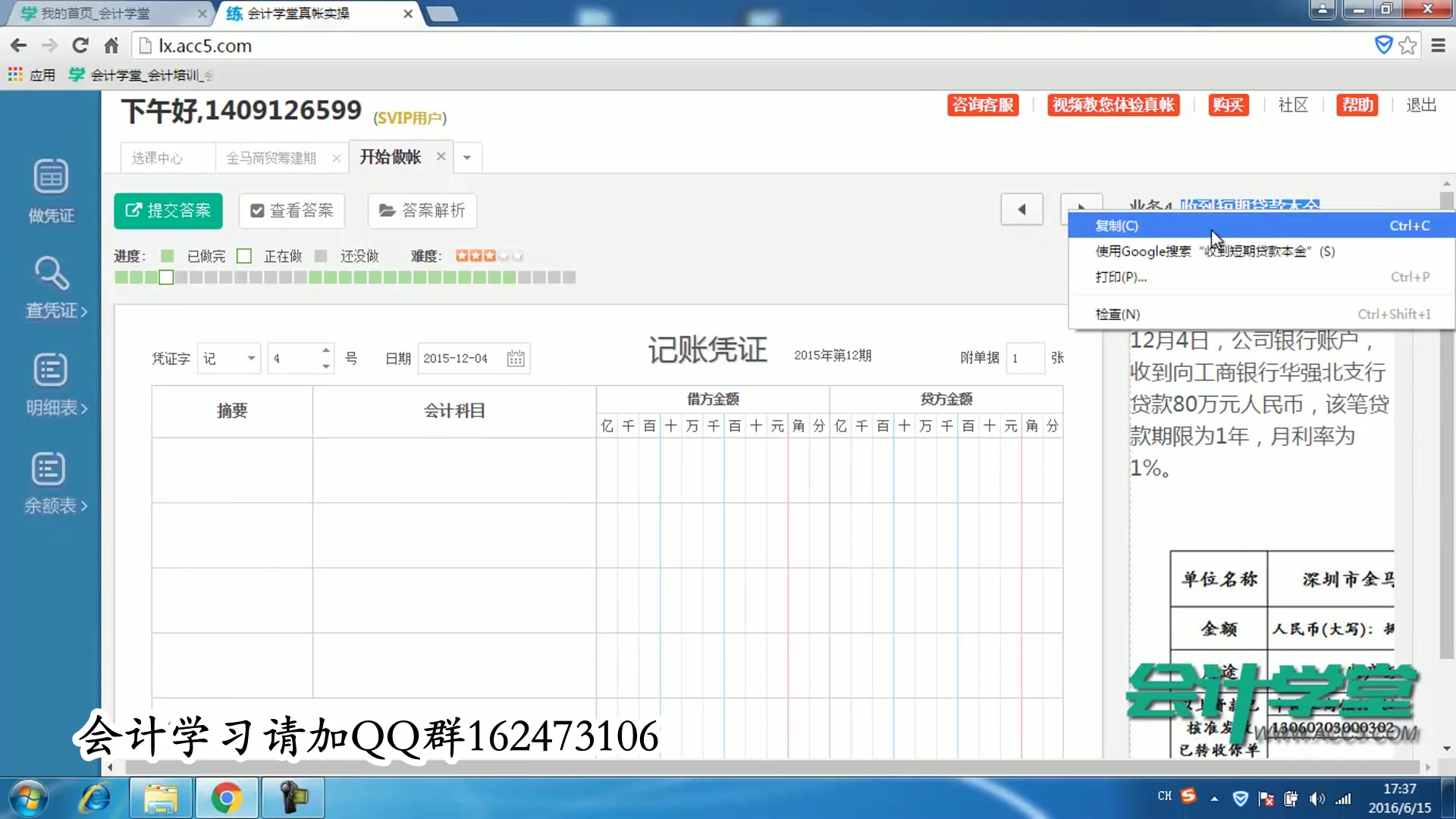This screenshot has height=819, width=1456.
Task: Choose 复制(C) from the context menu
Action: click(x=1116, y=225)
